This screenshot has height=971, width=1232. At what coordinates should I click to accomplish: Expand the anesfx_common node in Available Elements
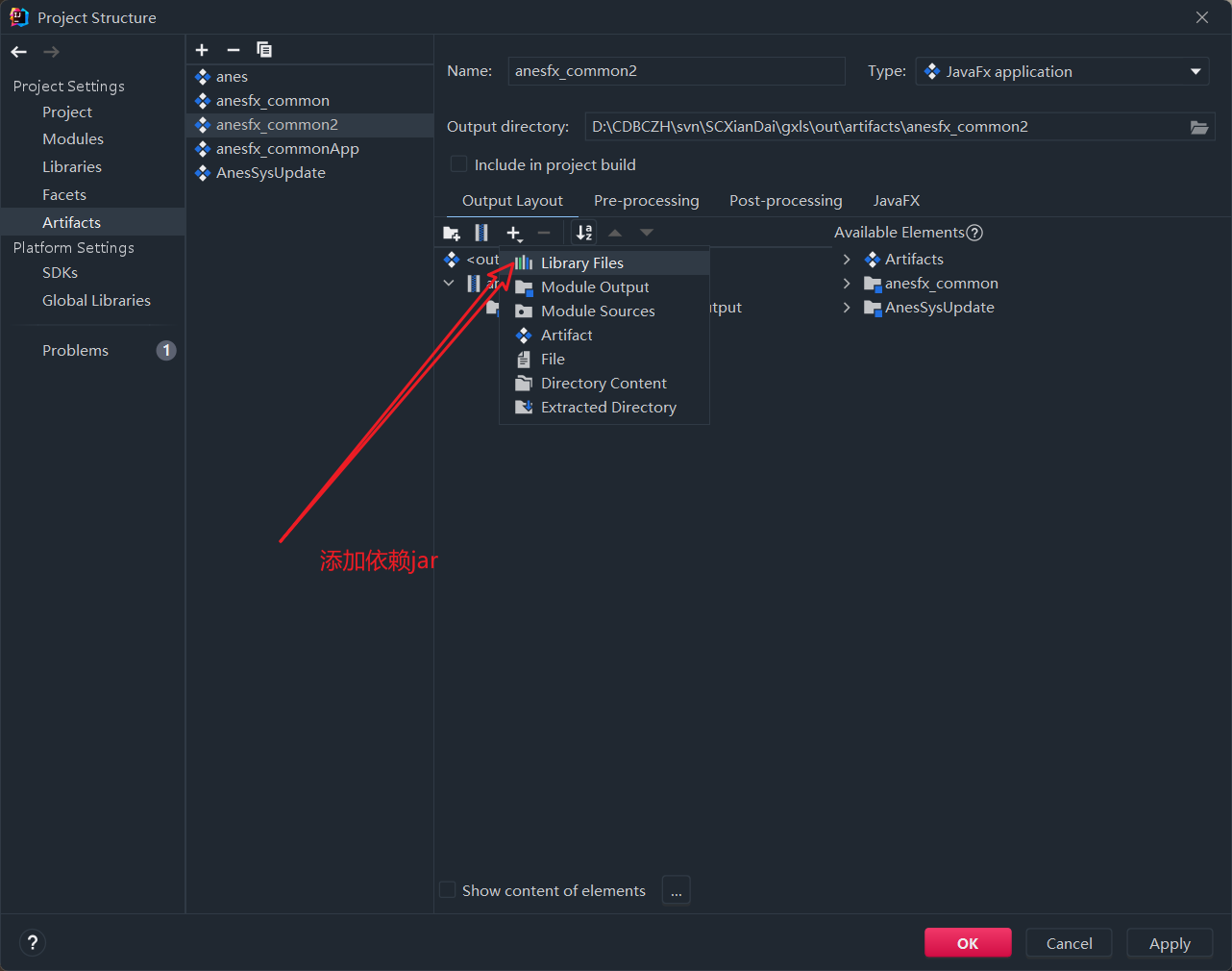(x=847, y=284)
